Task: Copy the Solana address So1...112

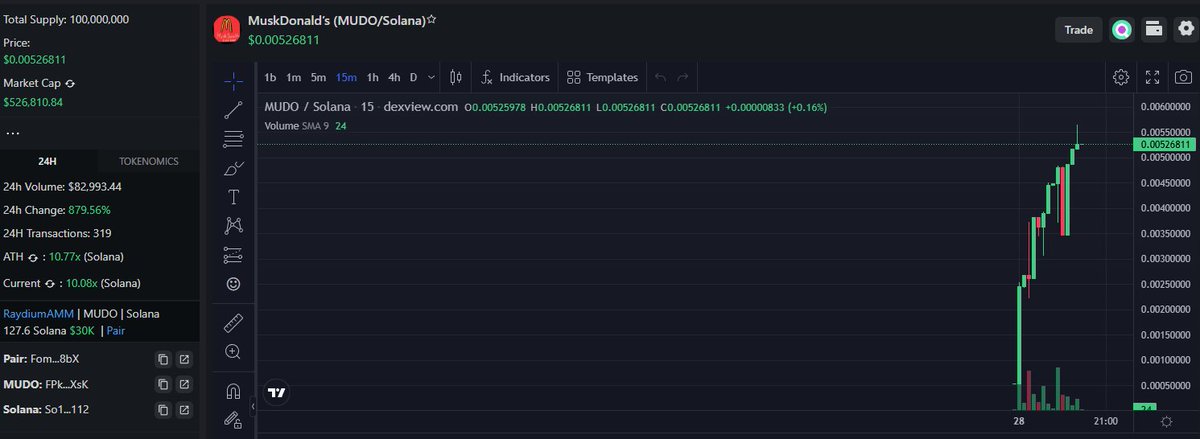Action: click(163, 410)
